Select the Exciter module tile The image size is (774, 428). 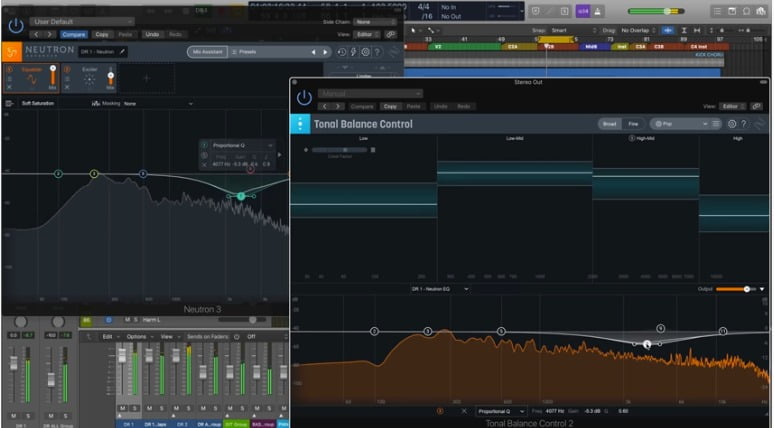[90, 78]
